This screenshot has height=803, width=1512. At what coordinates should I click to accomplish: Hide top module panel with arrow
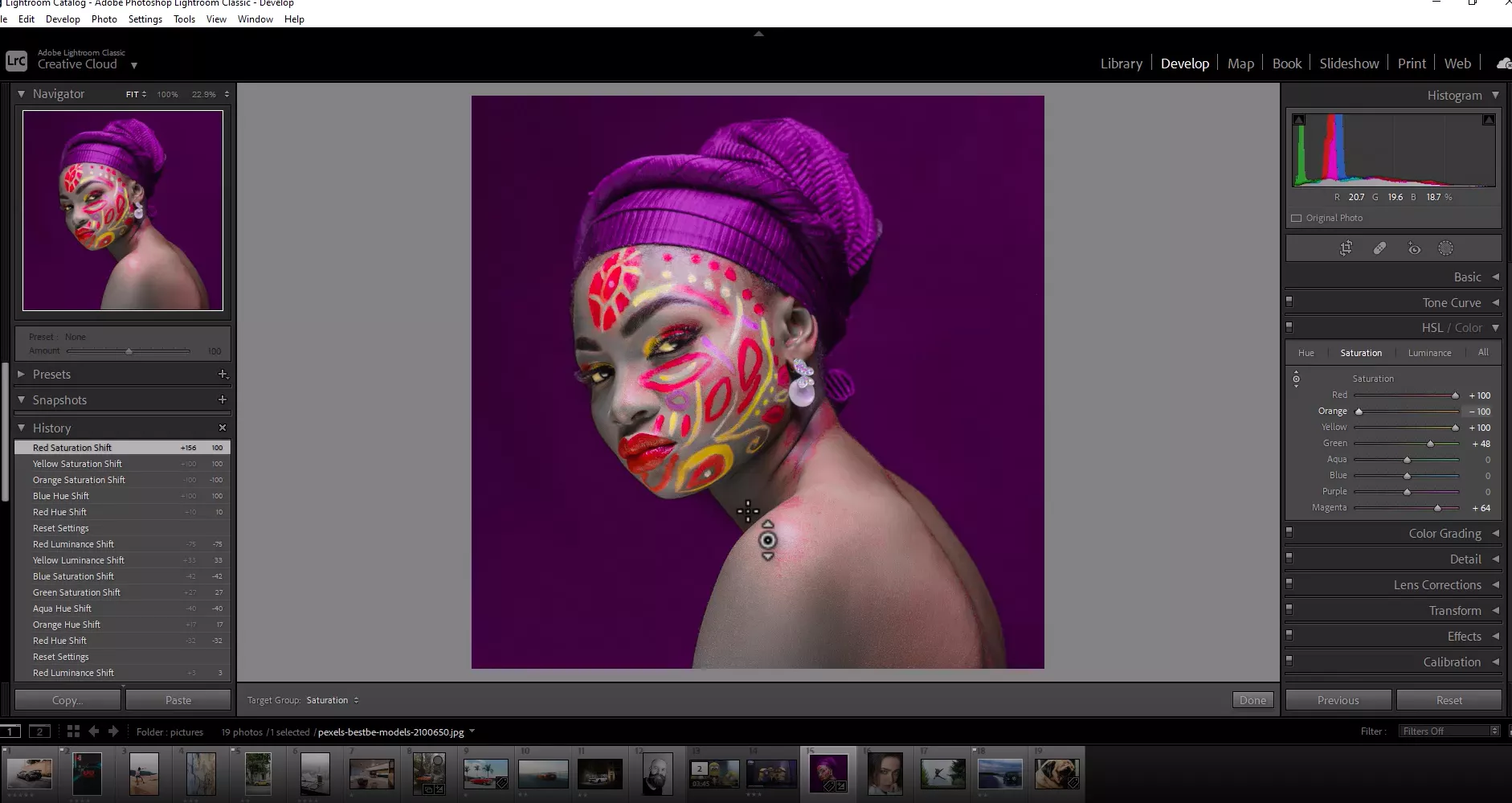tap(758, 34)
